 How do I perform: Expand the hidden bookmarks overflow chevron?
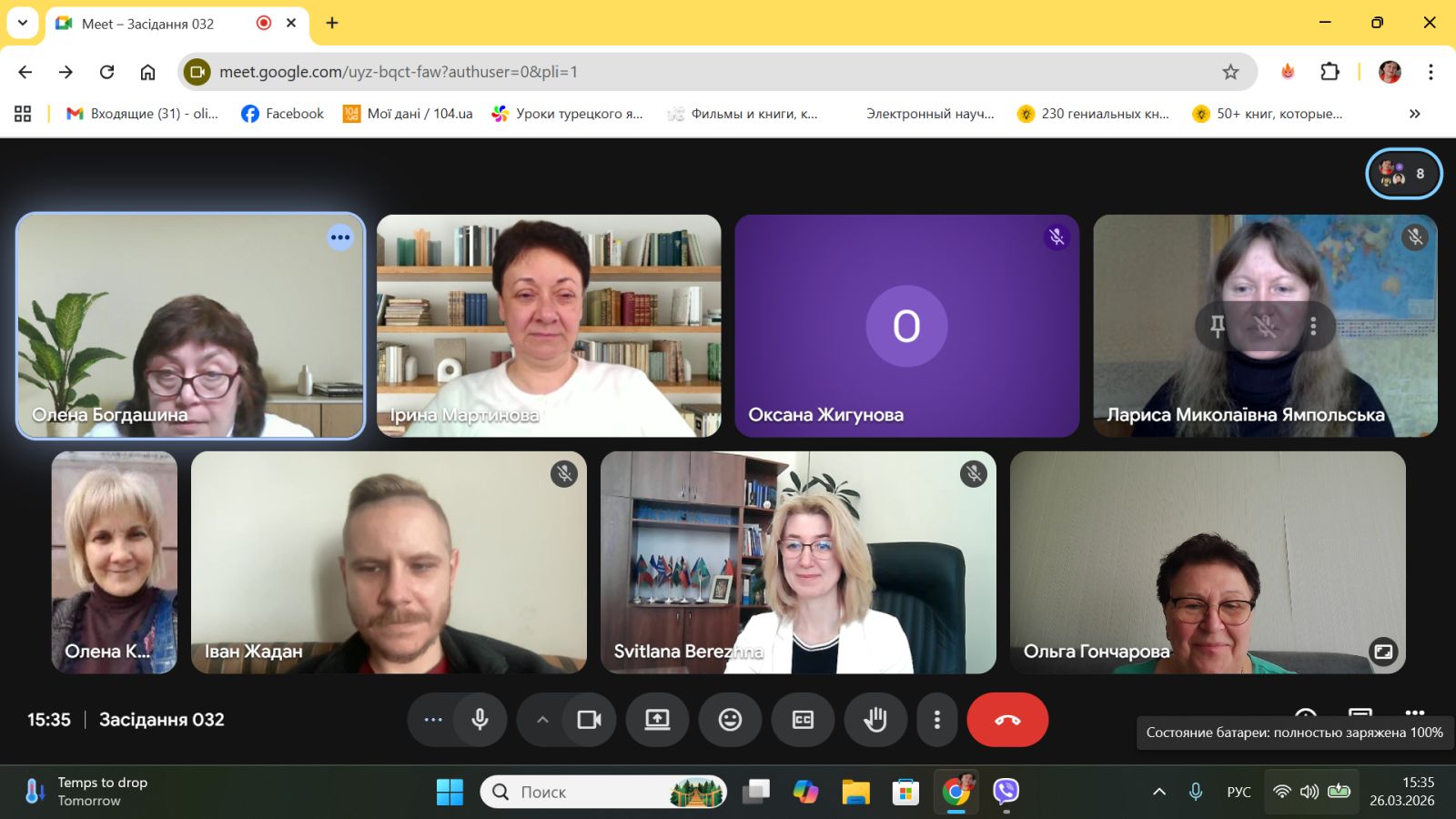click(1414, 114)
